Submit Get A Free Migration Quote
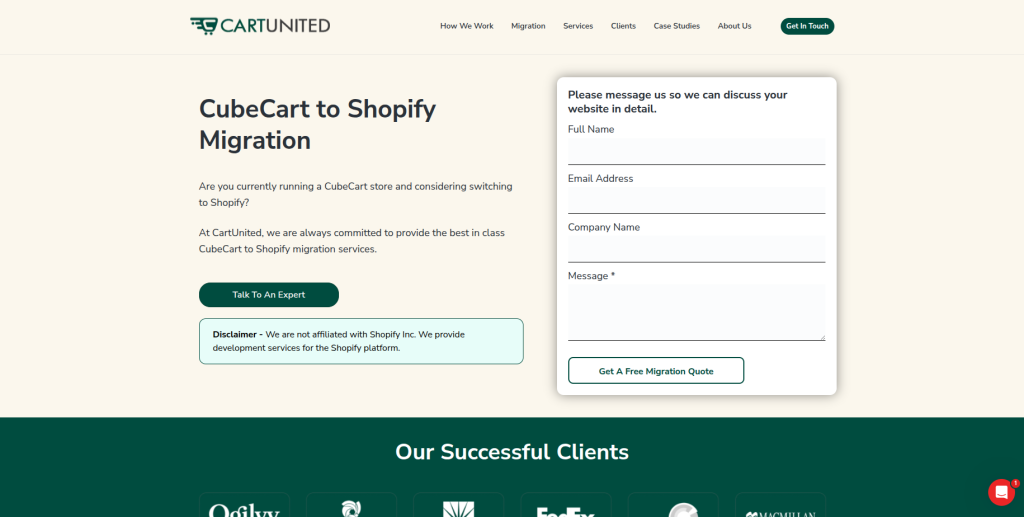 coord(656,371)
